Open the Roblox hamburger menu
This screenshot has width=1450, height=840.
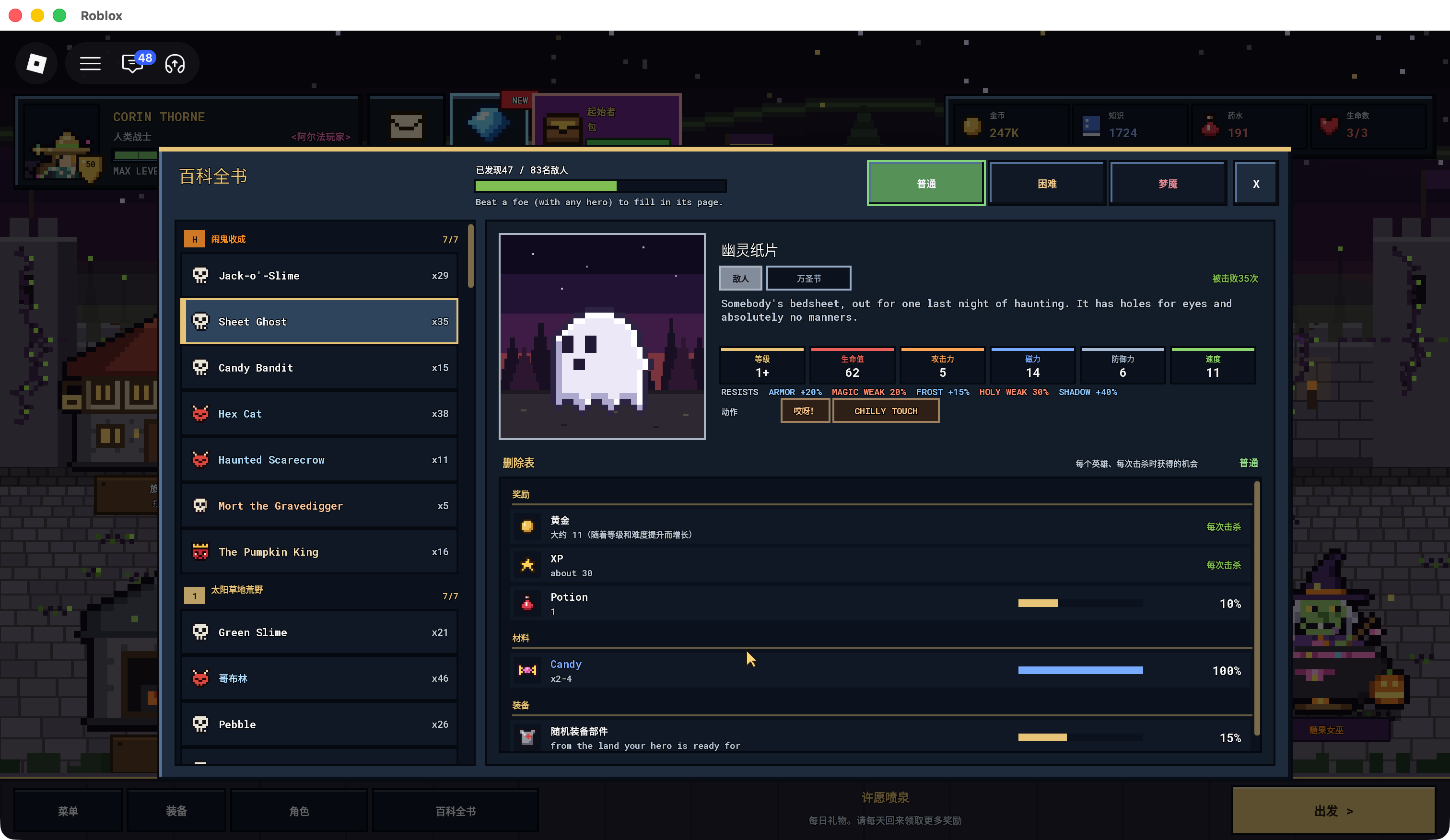tap(90, 63)
